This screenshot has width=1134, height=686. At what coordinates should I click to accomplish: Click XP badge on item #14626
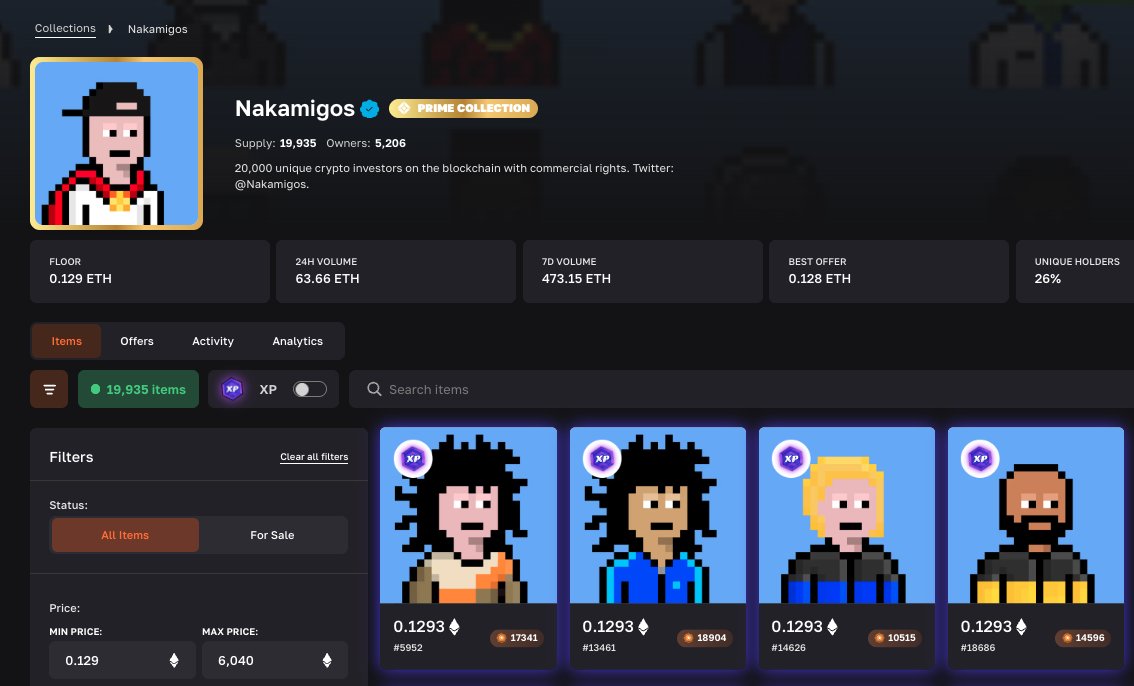pyautogui.click(x=791, y=458)
